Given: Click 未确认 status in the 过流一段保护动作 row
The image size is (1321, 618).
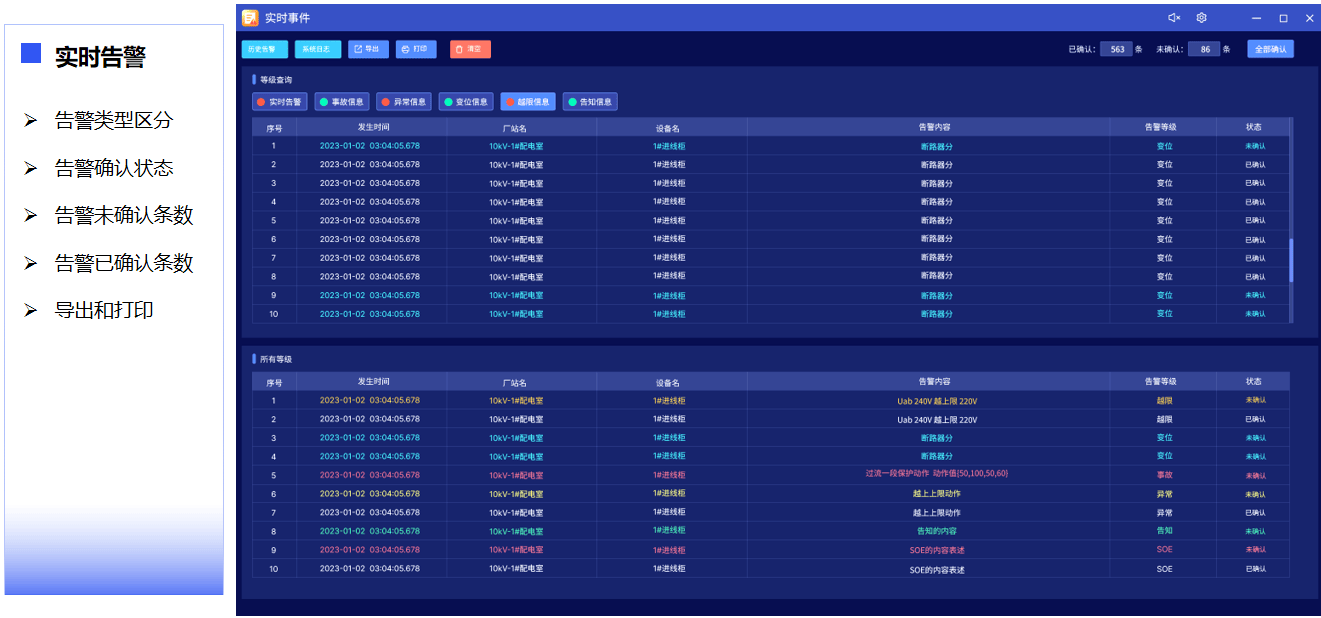Looking at the screenshot, I should [1255, 475].
